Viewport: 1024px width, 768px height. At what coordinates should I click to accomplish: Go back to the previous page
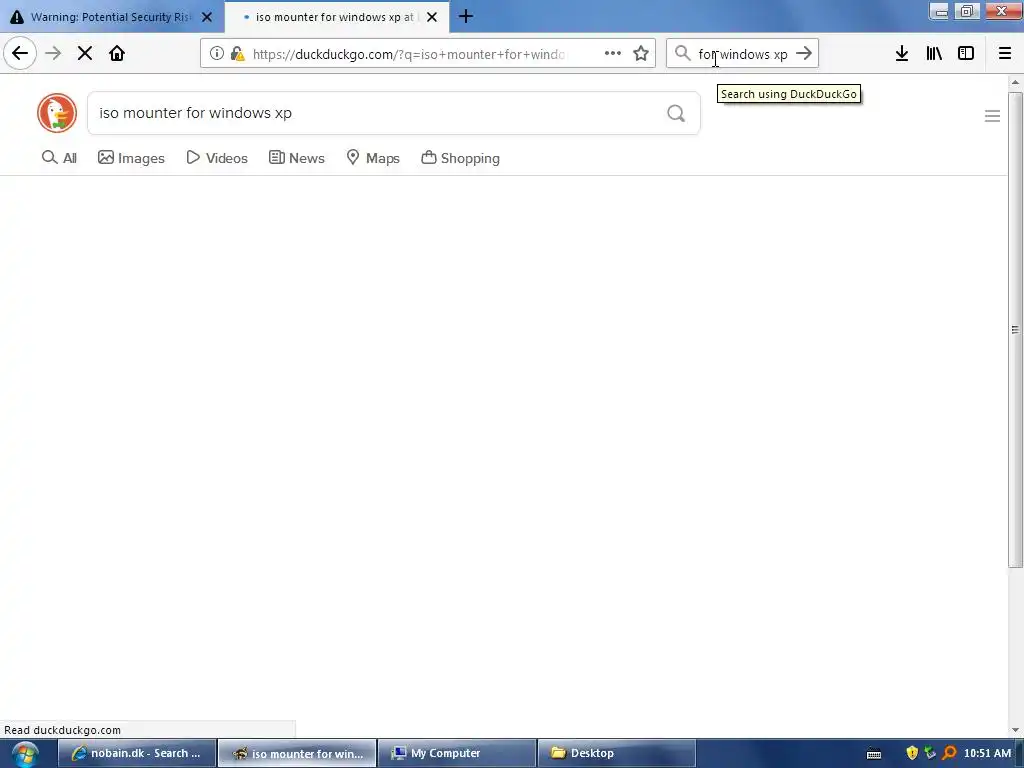pos(20,53)
